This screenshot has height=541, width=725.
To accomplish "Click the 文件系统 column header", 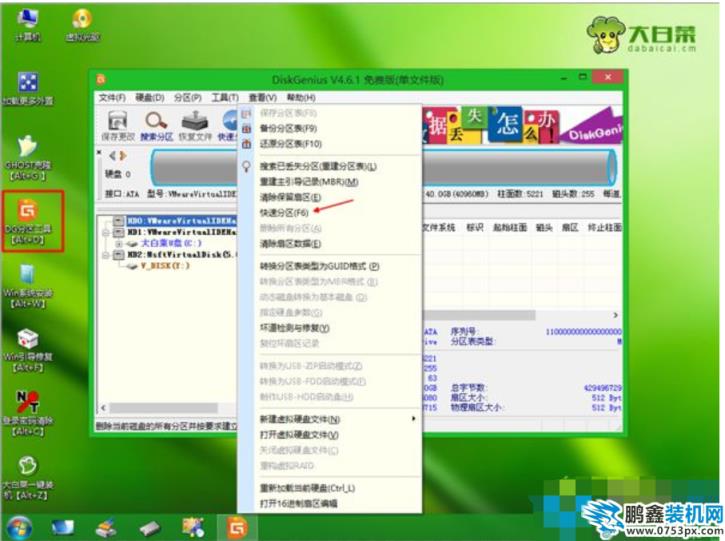I will point(438,227).
